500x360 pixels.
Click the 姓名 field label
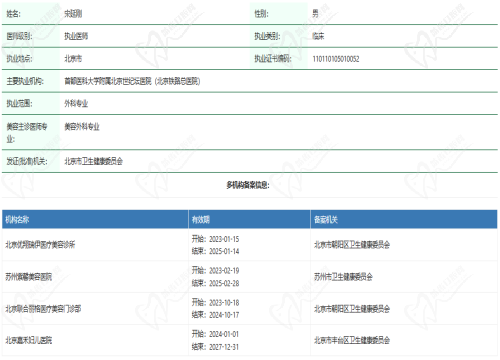(13, 14)
